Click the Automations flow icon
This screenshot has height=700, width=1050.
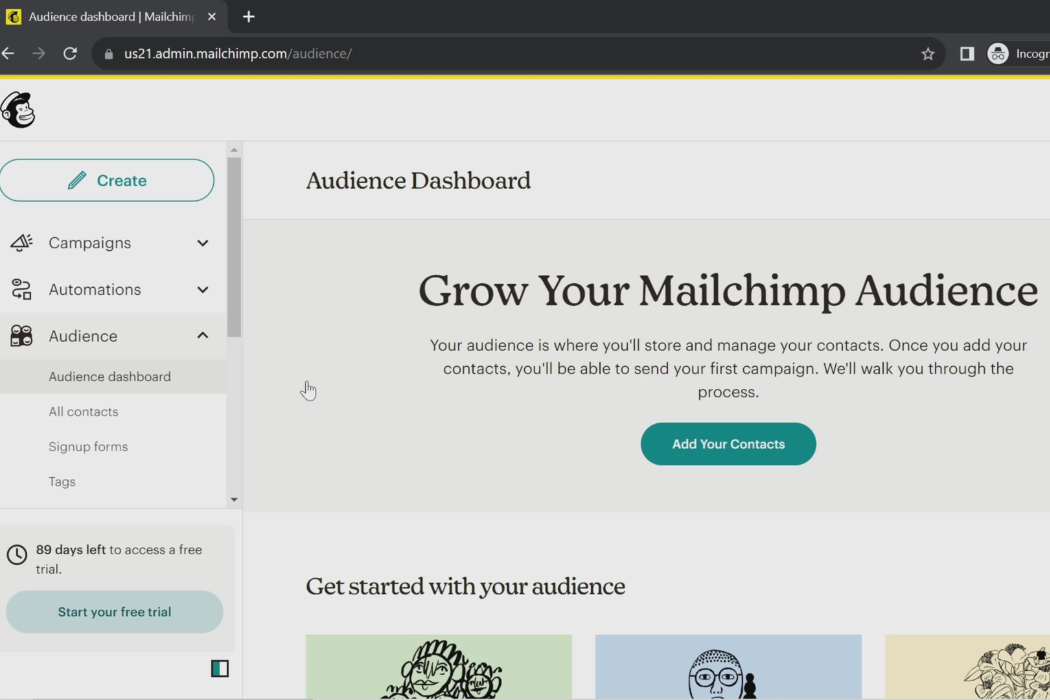pos(21,289)
